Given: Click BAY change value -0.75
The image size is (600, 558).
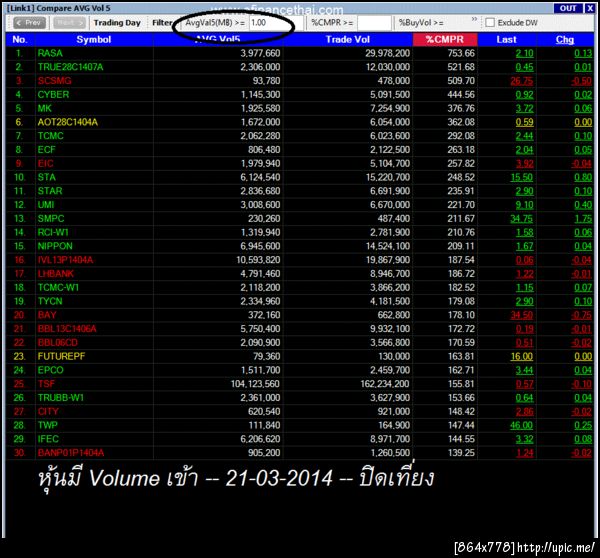Looking at the screenshot, I should (x=581, y=315).
